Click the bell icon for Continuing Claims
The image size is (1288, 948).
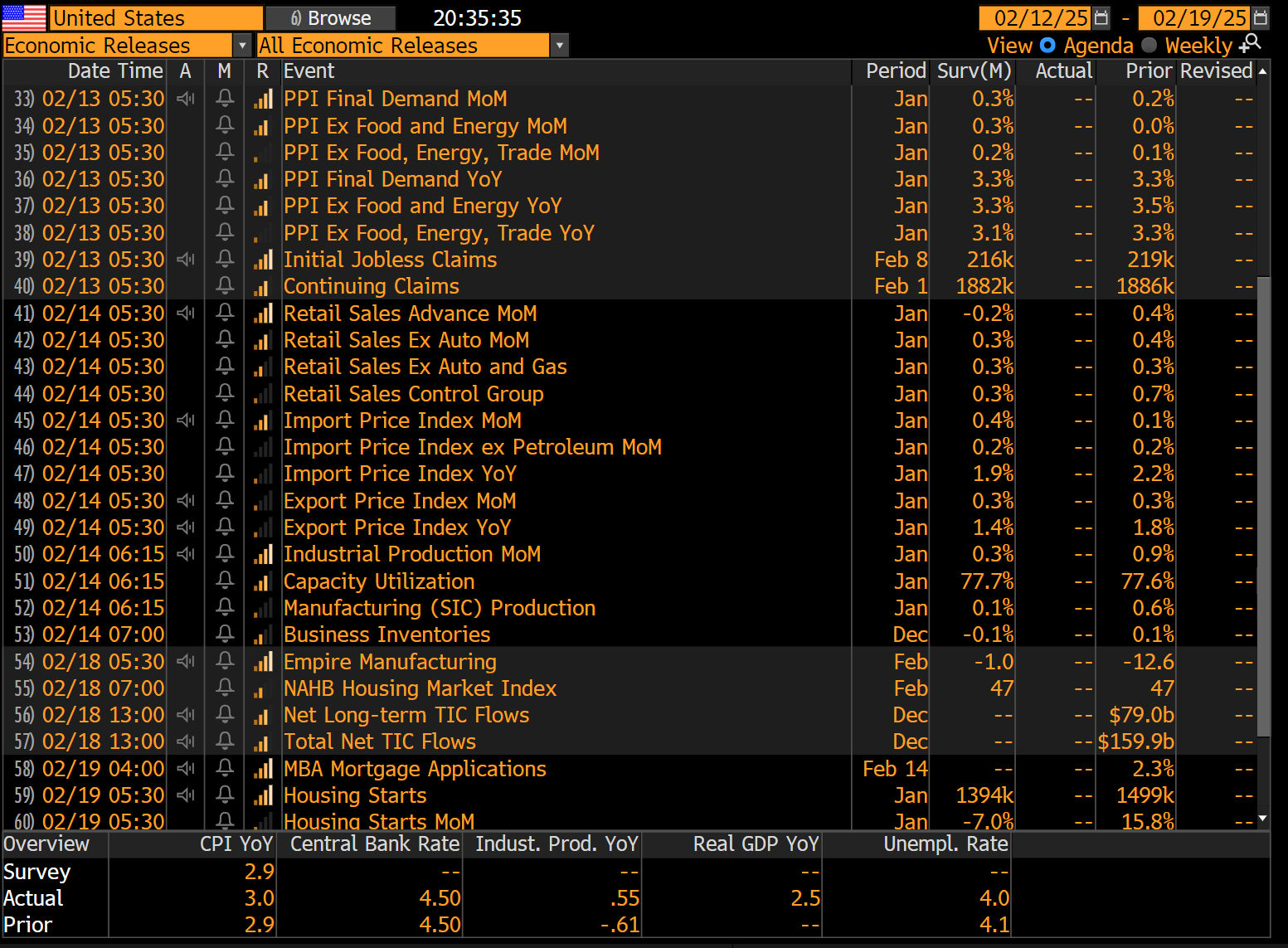point(225,286)
